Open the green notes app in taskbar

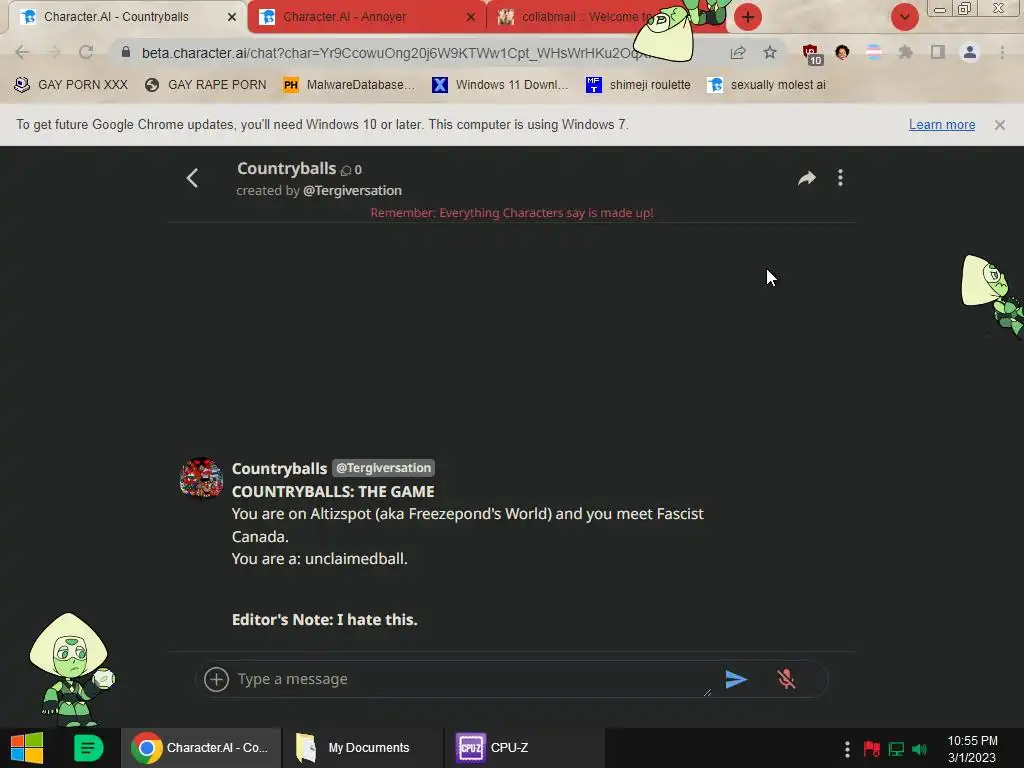[89, 748]
